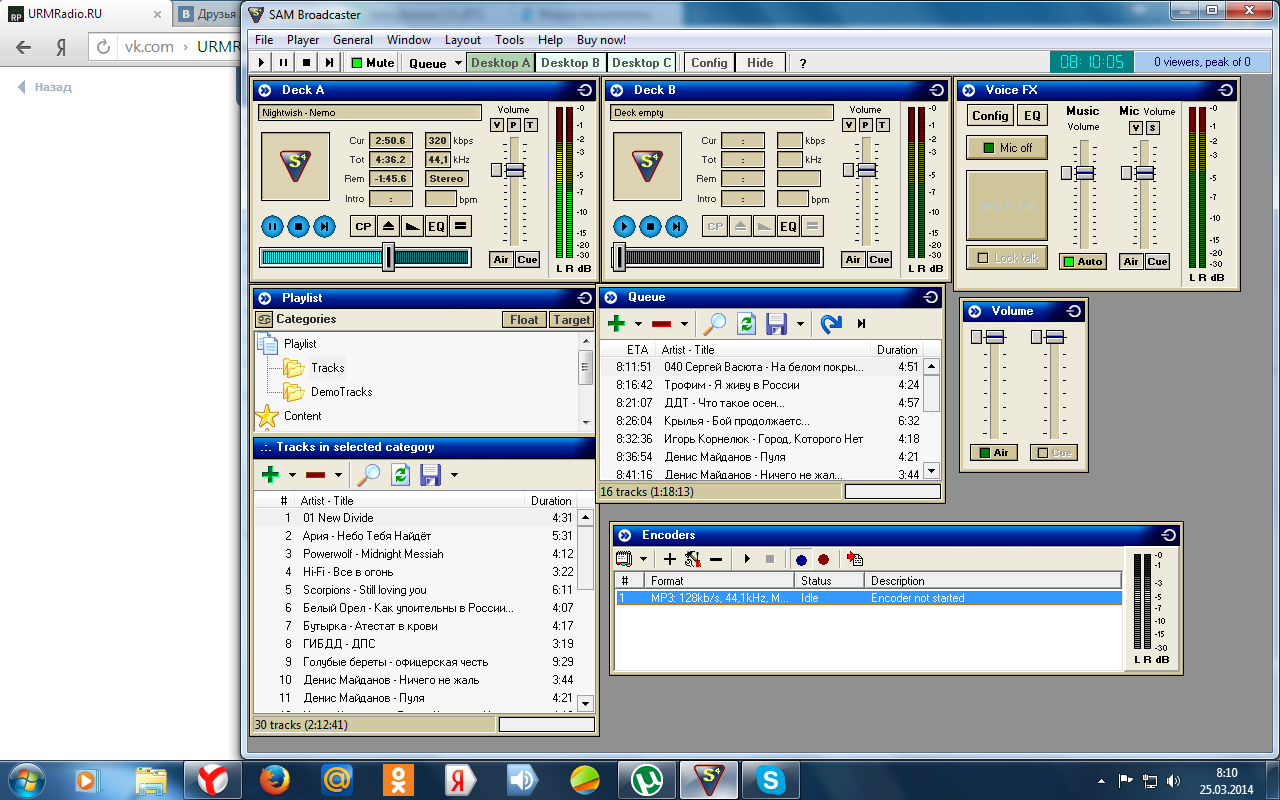
Task: Switch to Desktop B tab
Action: (x=570, y=62)
